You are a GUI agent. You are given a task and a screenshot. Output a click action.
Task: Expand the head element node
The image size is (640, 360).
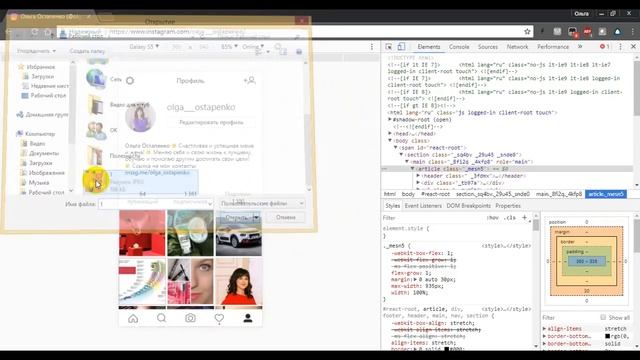(x=390, y=133)
